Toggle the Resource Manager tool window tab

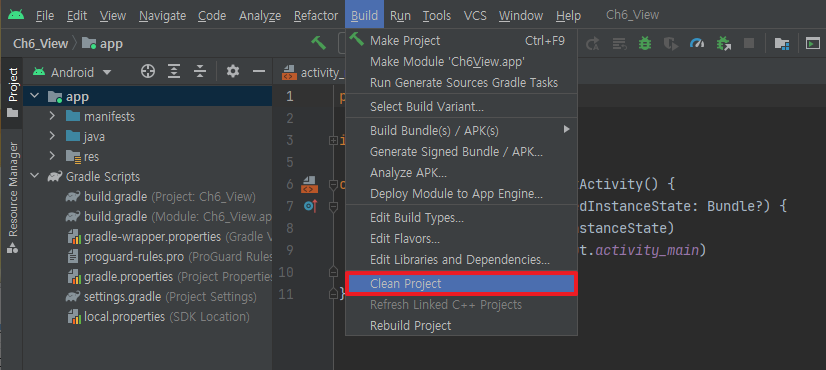pos(12,198)
